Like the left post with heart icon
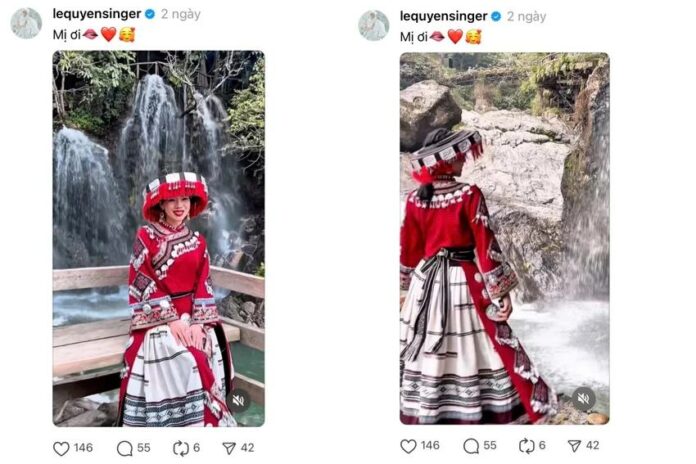Viewport: 696px width, 464px height. click(x=61, y=448)
